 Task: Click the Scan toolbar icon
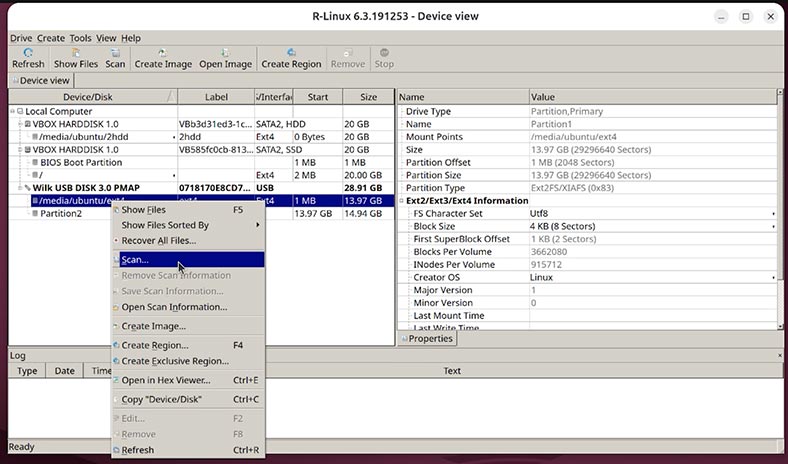(x=115, y=52)
